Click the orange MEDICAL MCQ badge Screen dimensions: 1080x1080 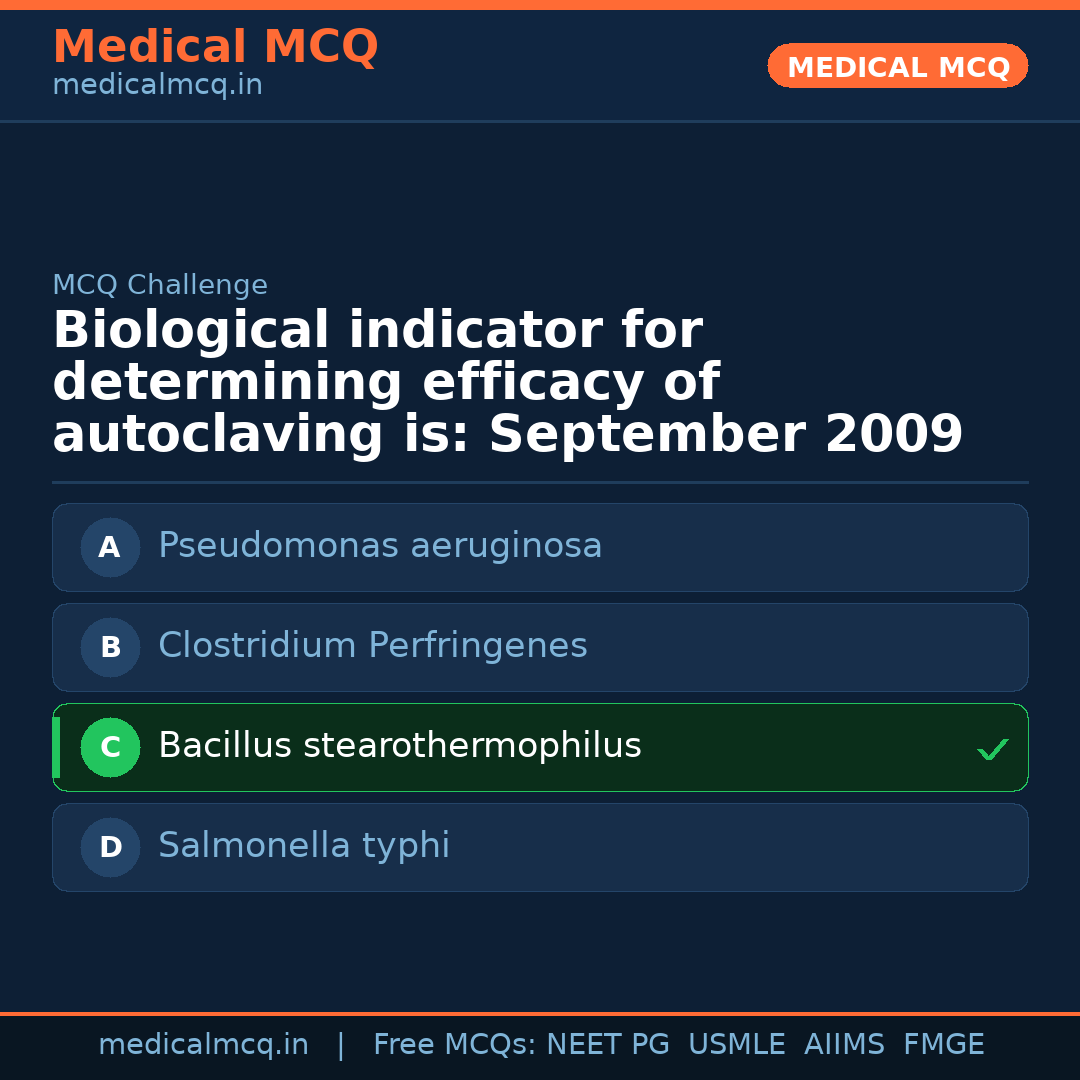click(897, 66)
